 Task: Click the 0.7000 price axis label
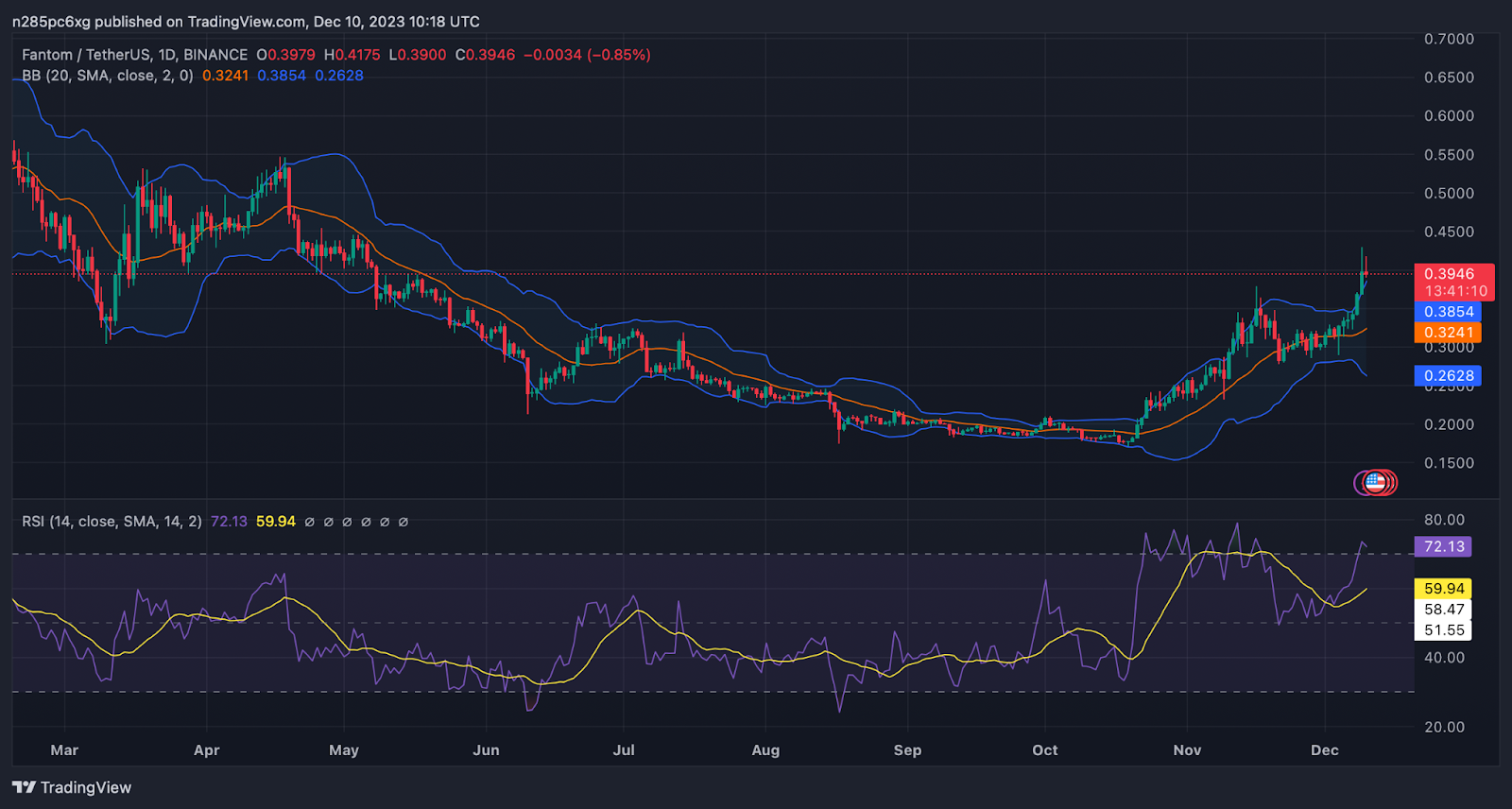point(1449,39)
